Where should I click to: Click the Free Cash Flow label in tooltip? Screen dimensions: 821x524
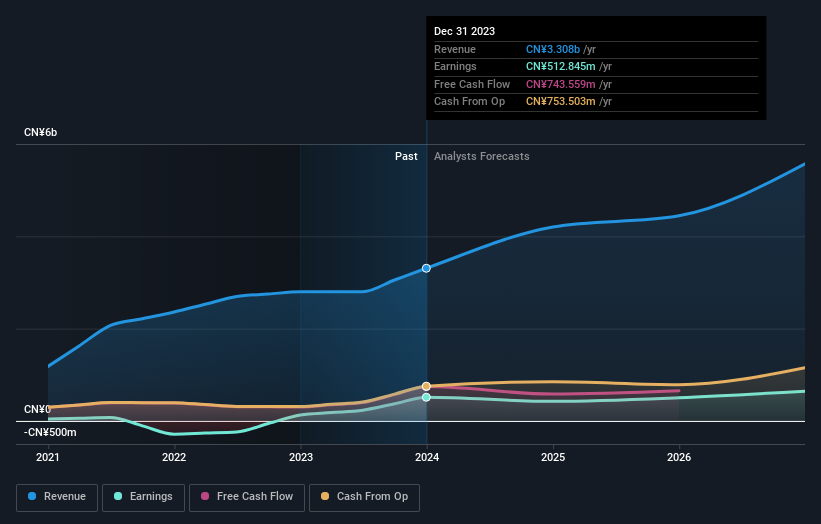[x=472, y=84]
